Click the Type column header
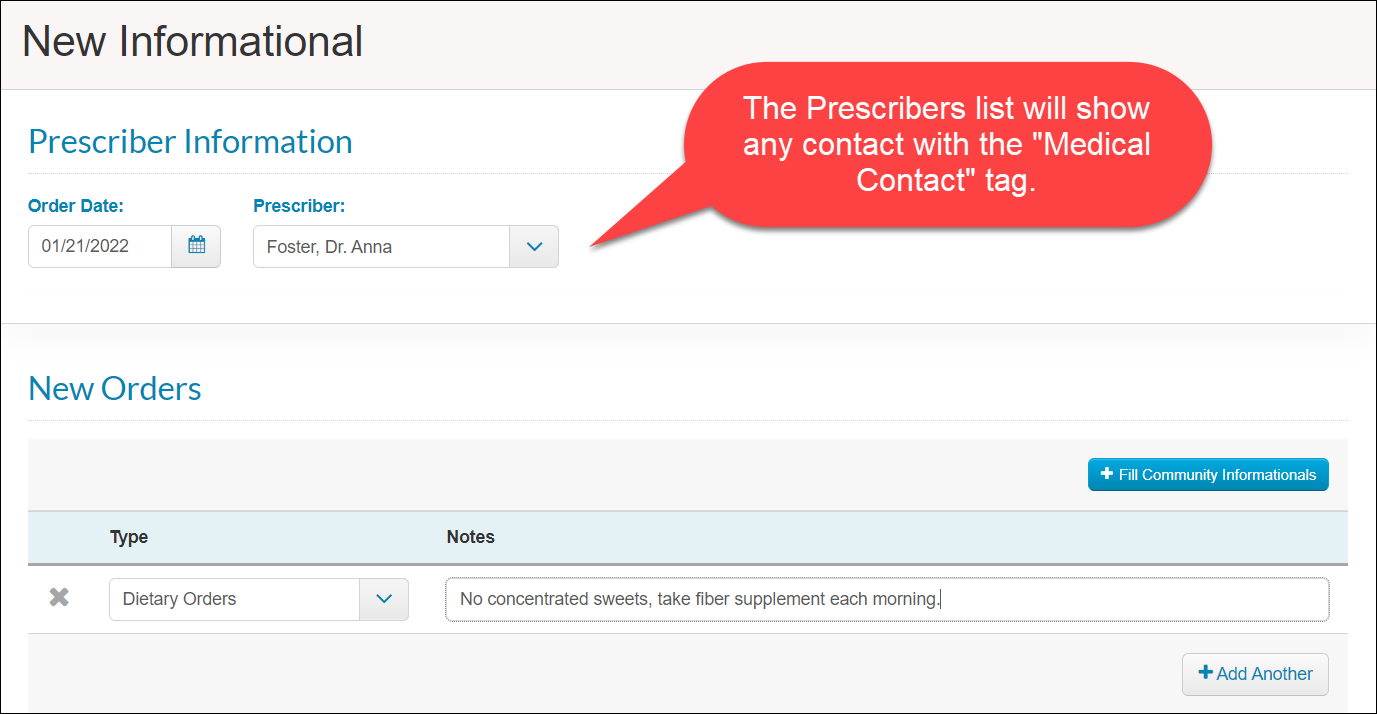The image size is (1377, 714). [129, 537]
